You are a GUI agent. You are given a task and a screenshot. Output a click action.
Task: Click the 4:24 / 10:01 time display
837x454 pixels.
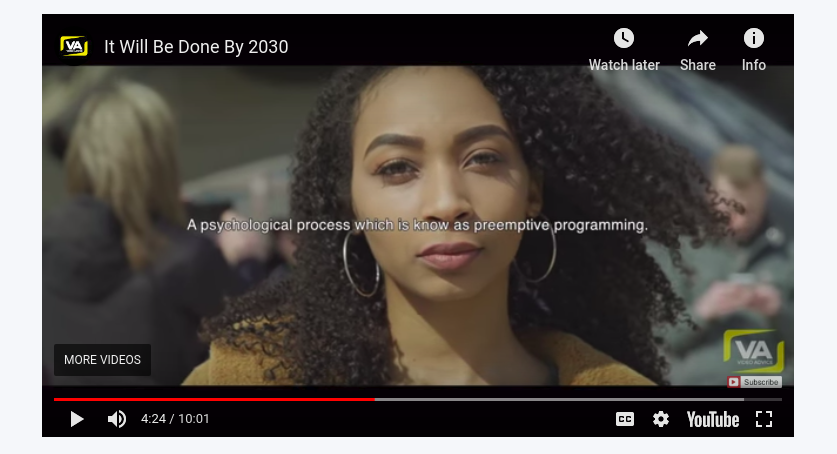[175, 419]
